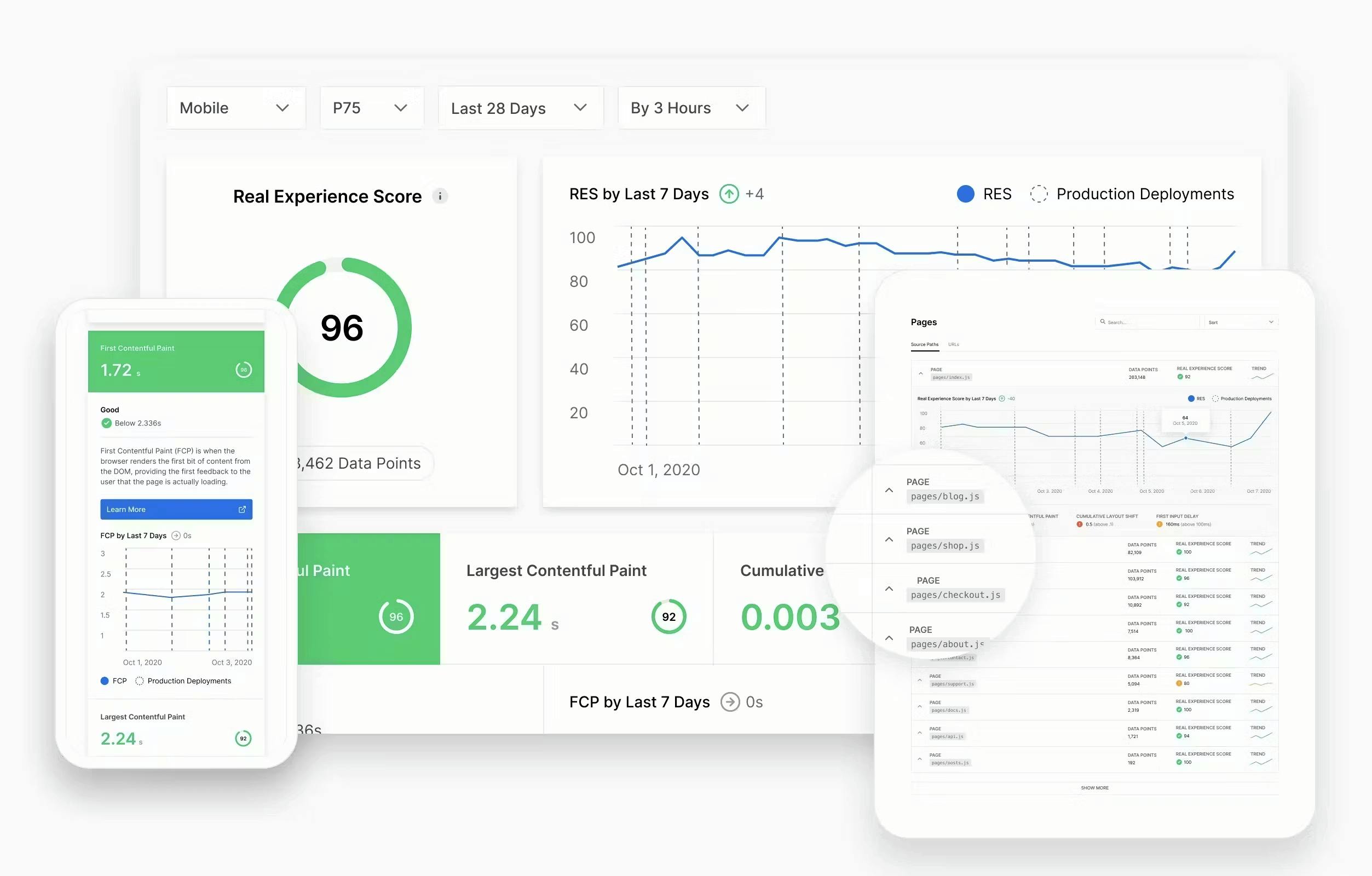Image resolution: width=1372 pixels, height=876 pixels.
Task: Click the info icon beside Real Experience Score
Action: [x=440, y=196]
